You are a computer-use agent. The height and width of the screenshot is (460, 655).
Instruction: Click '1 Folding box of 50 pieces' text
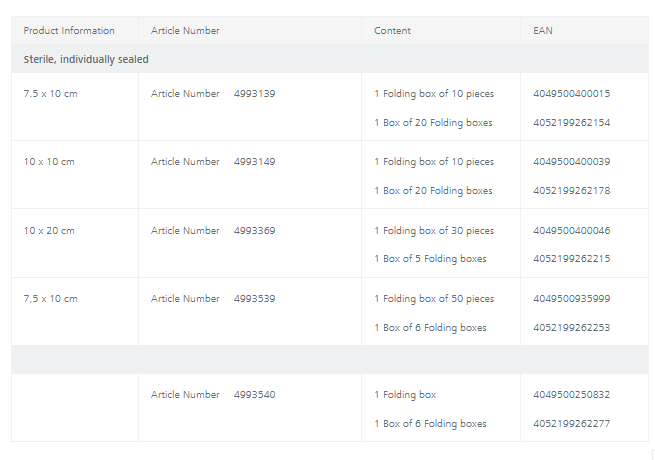[x=434, y=299]
